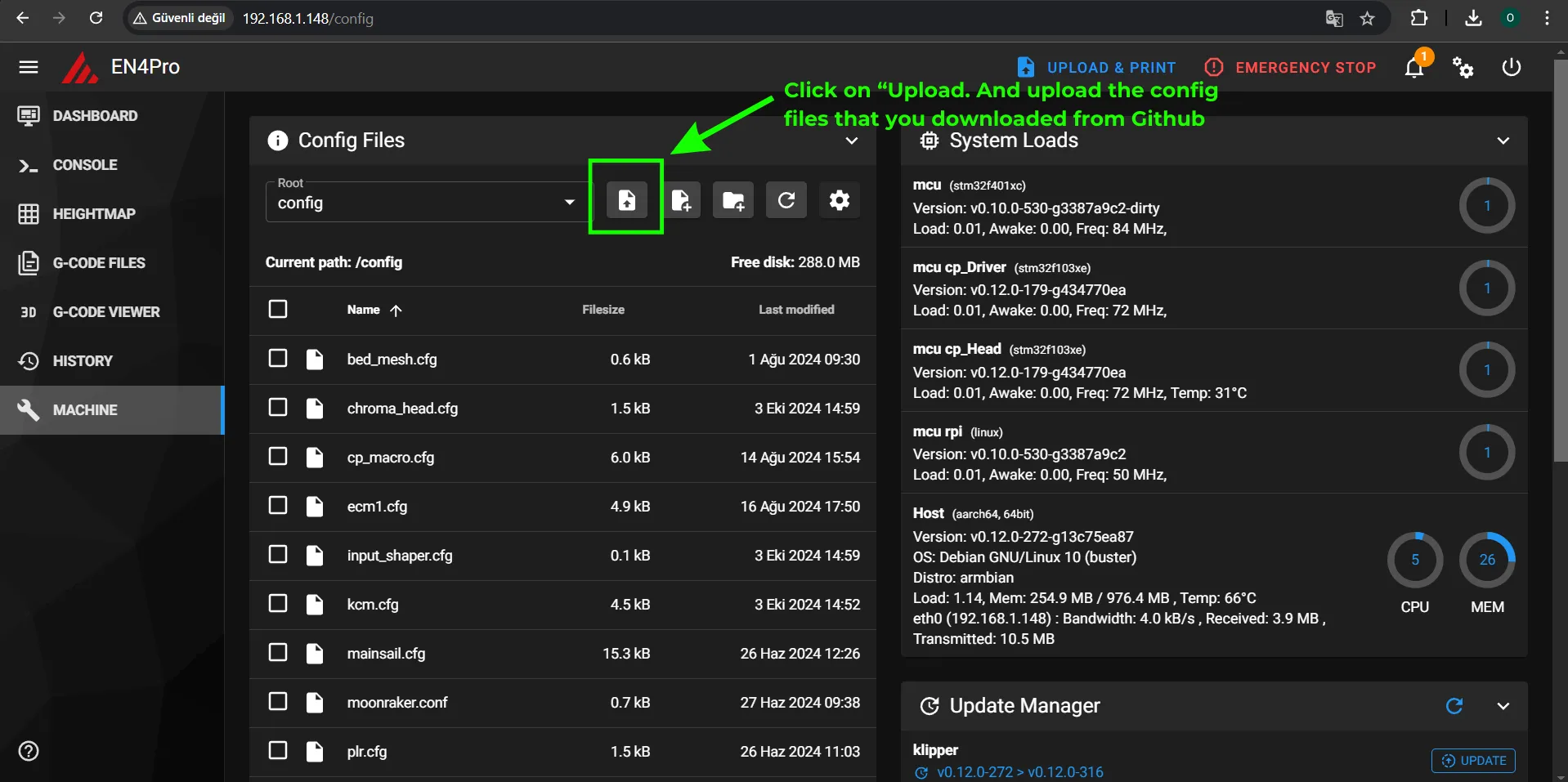
Task: Open the G-Code Viewer page
Action: pos(112,312)
